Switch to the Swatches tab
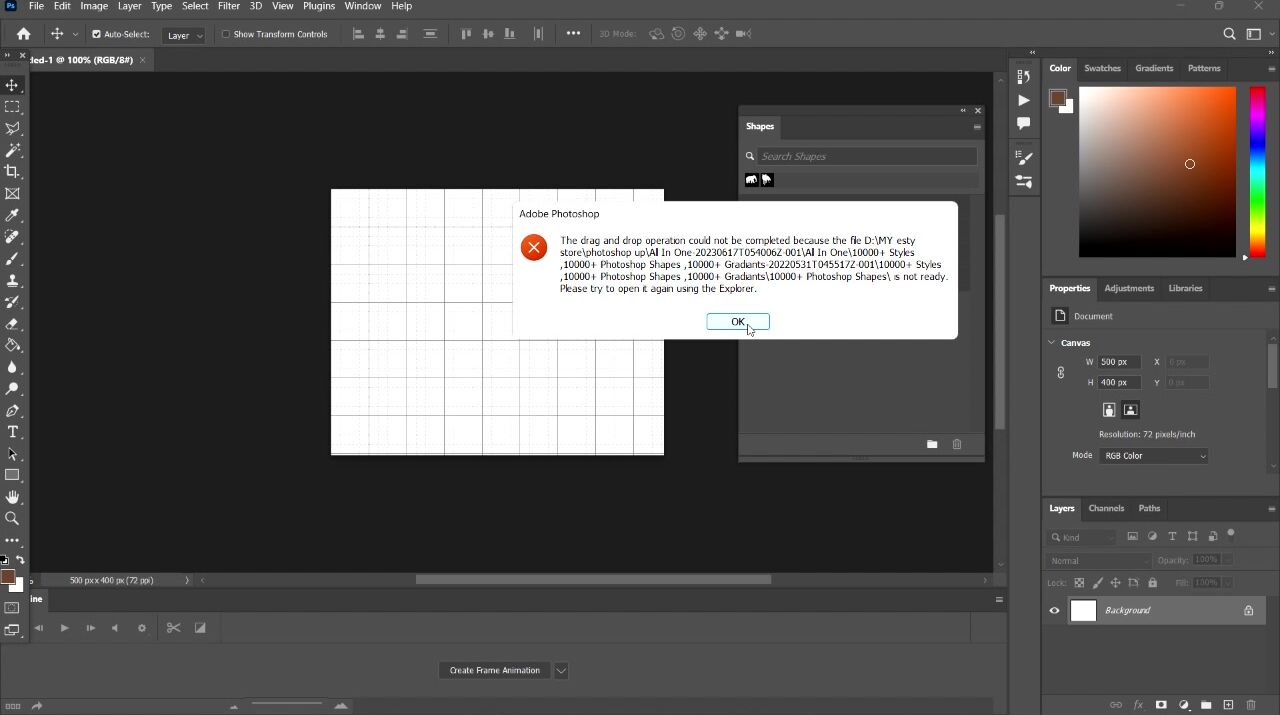Viewport: 1280px width, 715px height. pos(1103,68)
